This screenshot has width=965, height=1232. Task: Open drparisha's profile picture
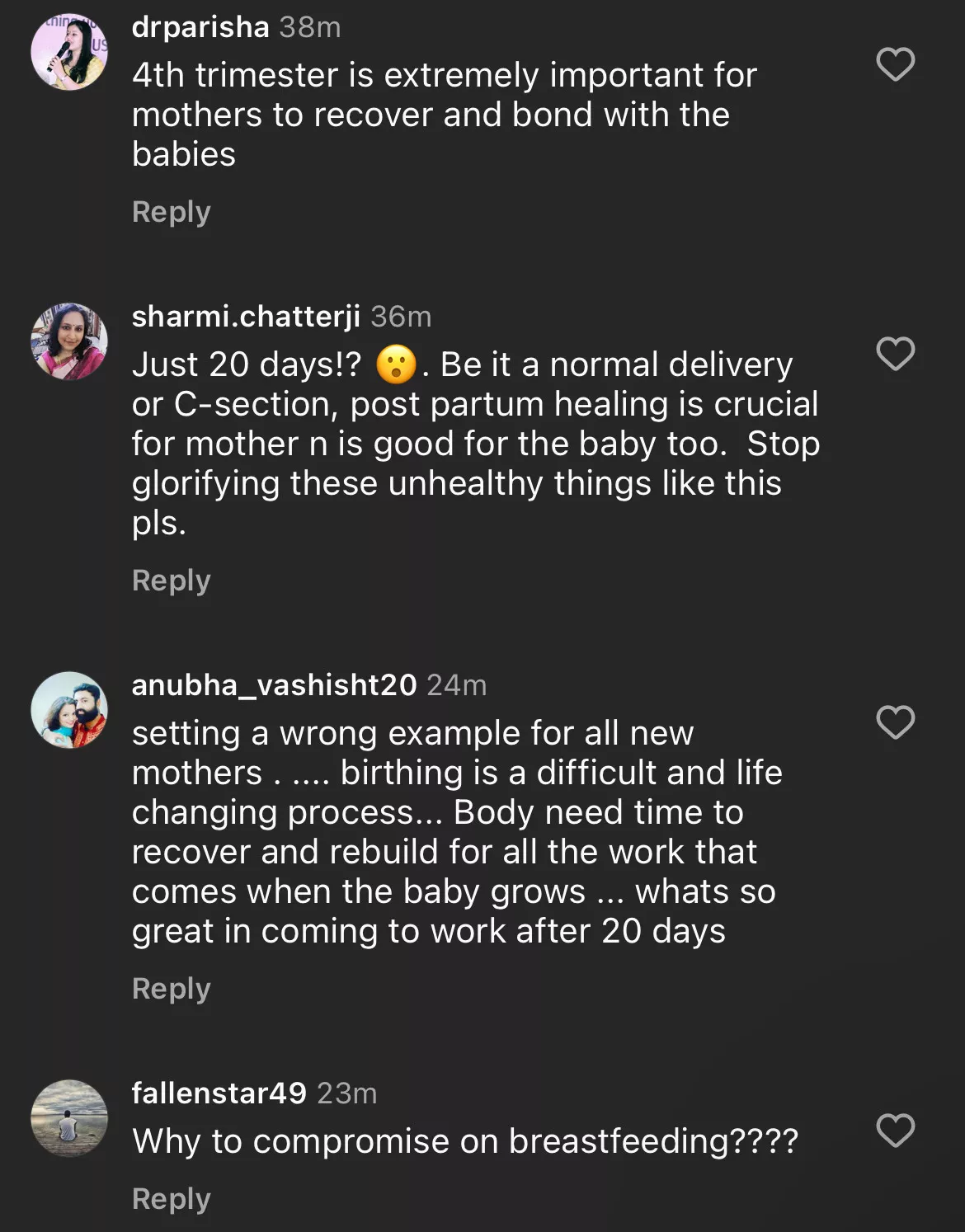69,51
